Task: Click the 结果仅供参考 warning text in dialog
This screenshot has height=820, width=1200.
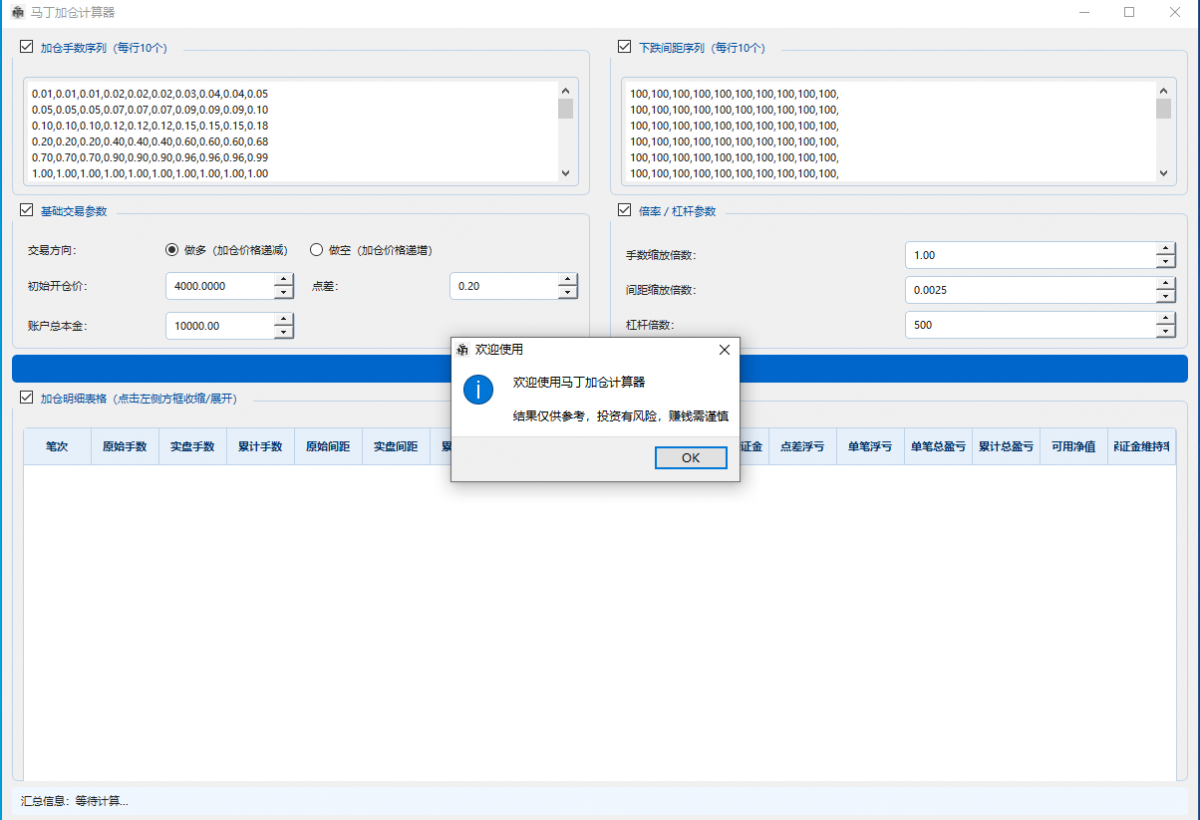Action: tap(620, 416)
